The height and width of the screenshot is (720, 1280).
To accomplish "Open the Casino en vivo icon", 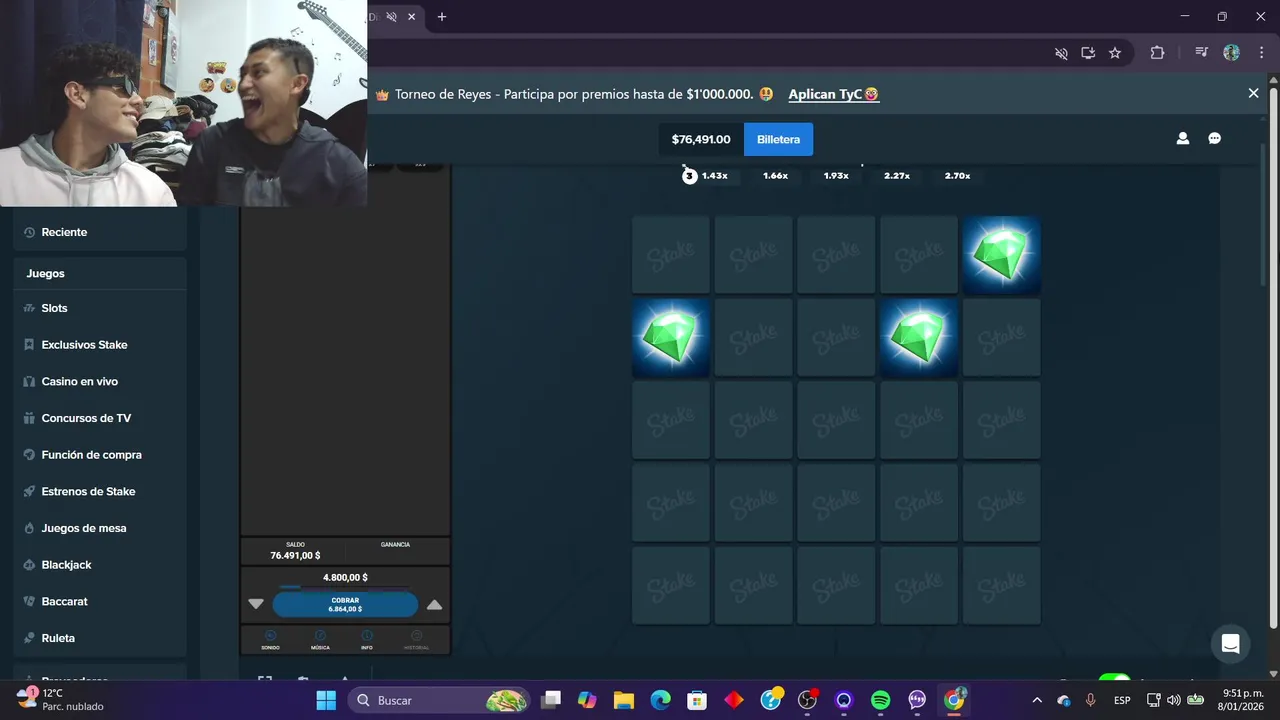I will point(29,381).
